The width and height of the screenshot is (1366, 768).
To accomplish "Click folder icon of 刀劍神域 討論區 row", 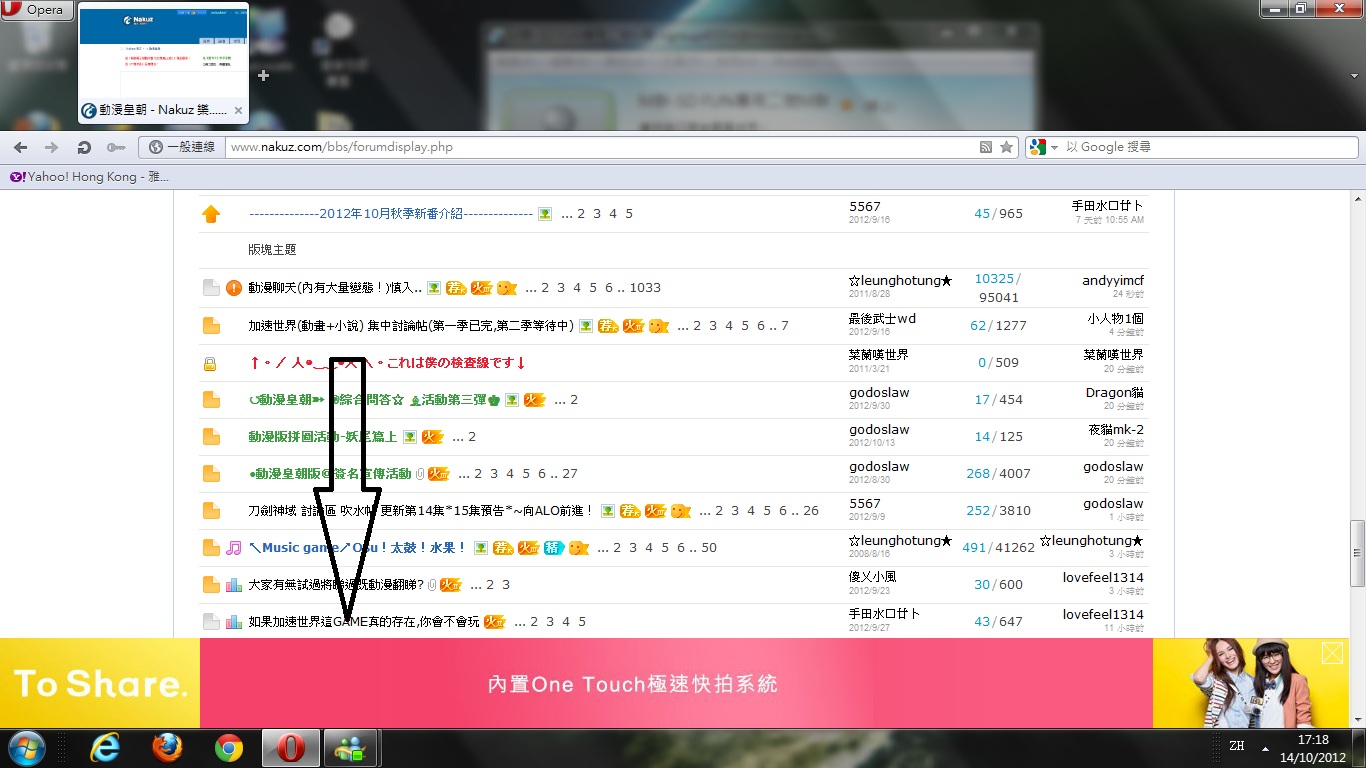I will (x=211, y=511).
